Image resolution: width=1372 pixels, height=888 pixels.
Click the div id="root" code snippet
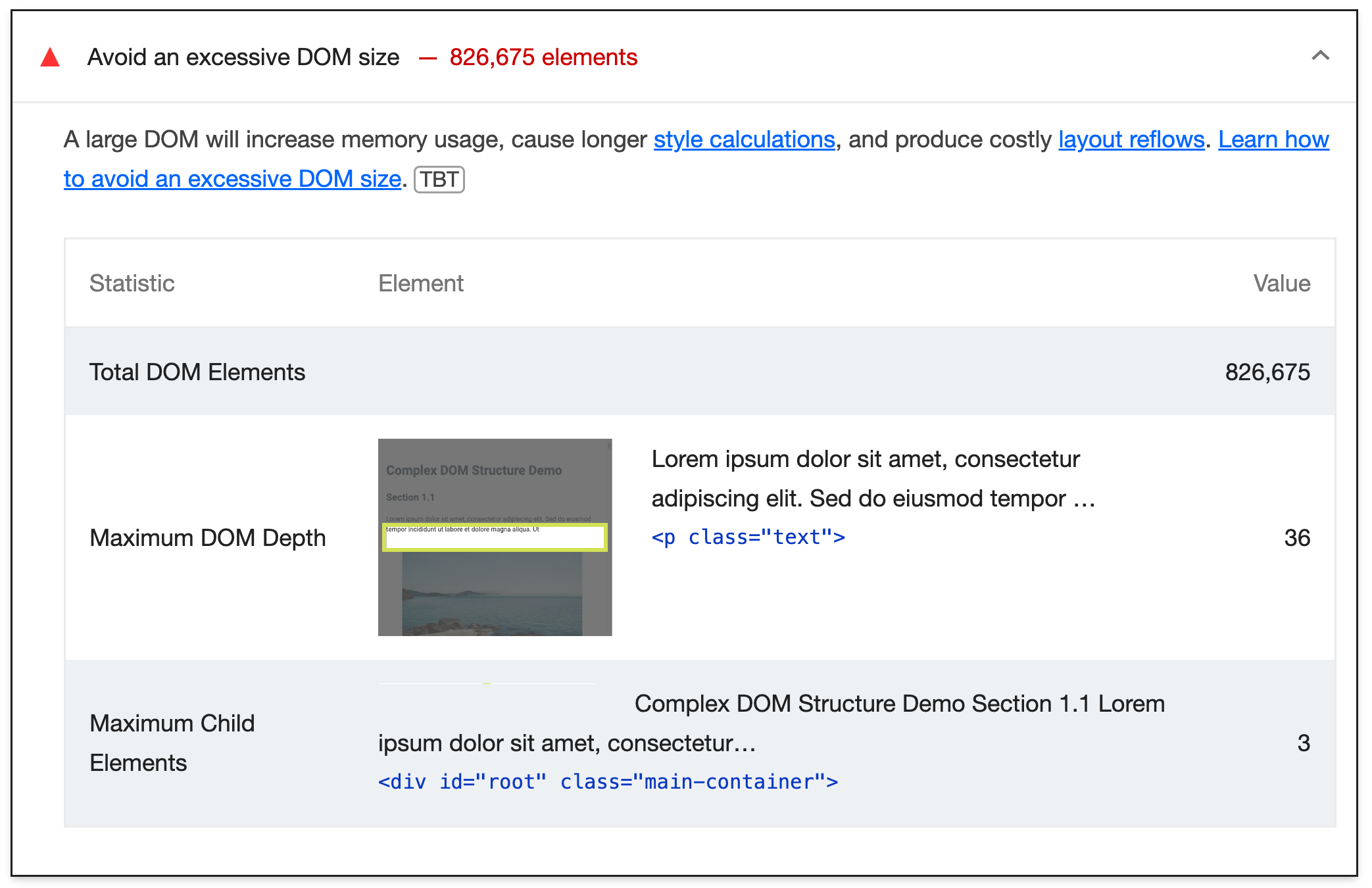click(x=608, y=781)
